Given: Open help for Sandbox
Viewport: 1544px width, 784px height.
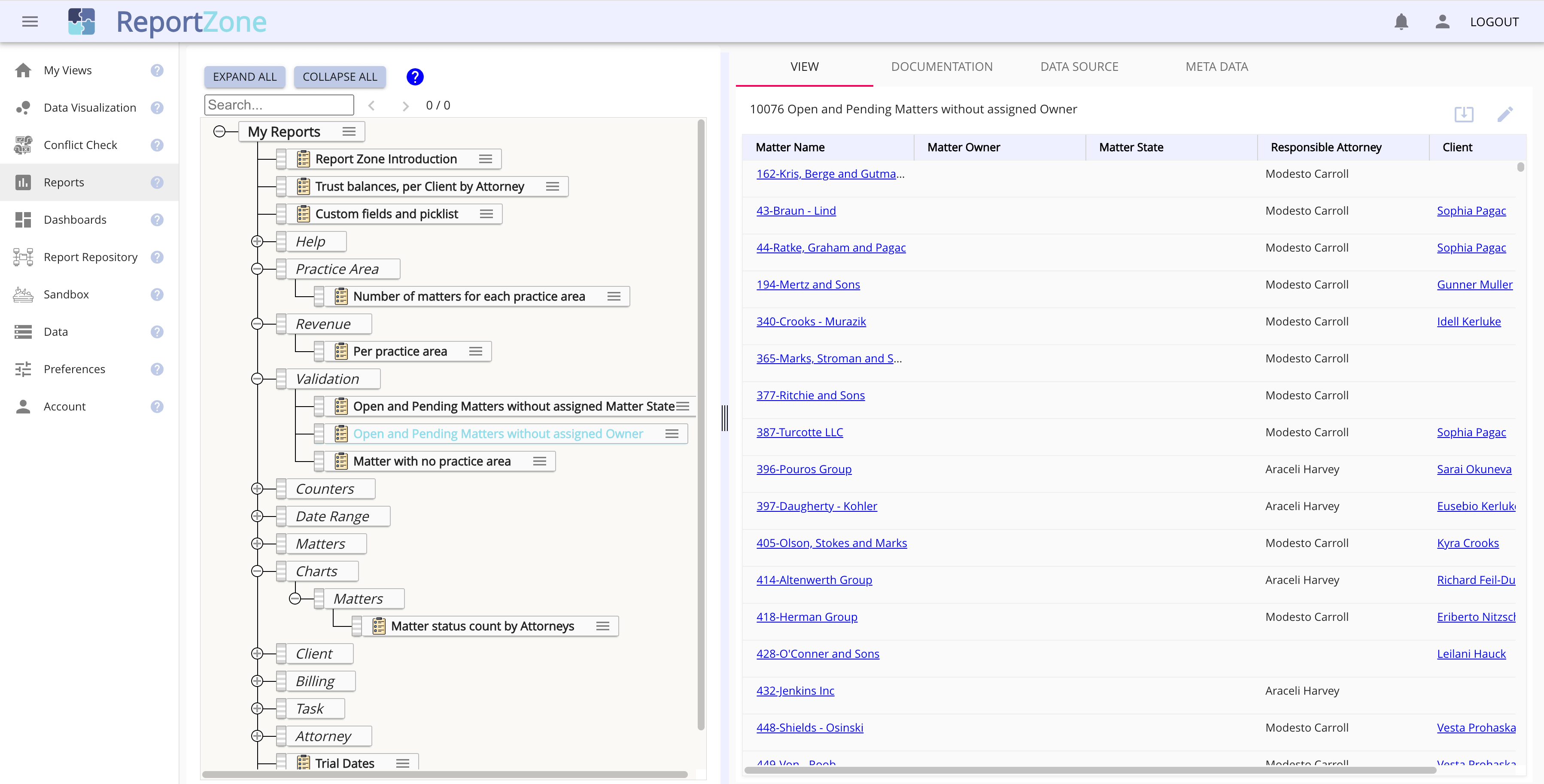Looking at the screenshot, I should pos(157,294).
